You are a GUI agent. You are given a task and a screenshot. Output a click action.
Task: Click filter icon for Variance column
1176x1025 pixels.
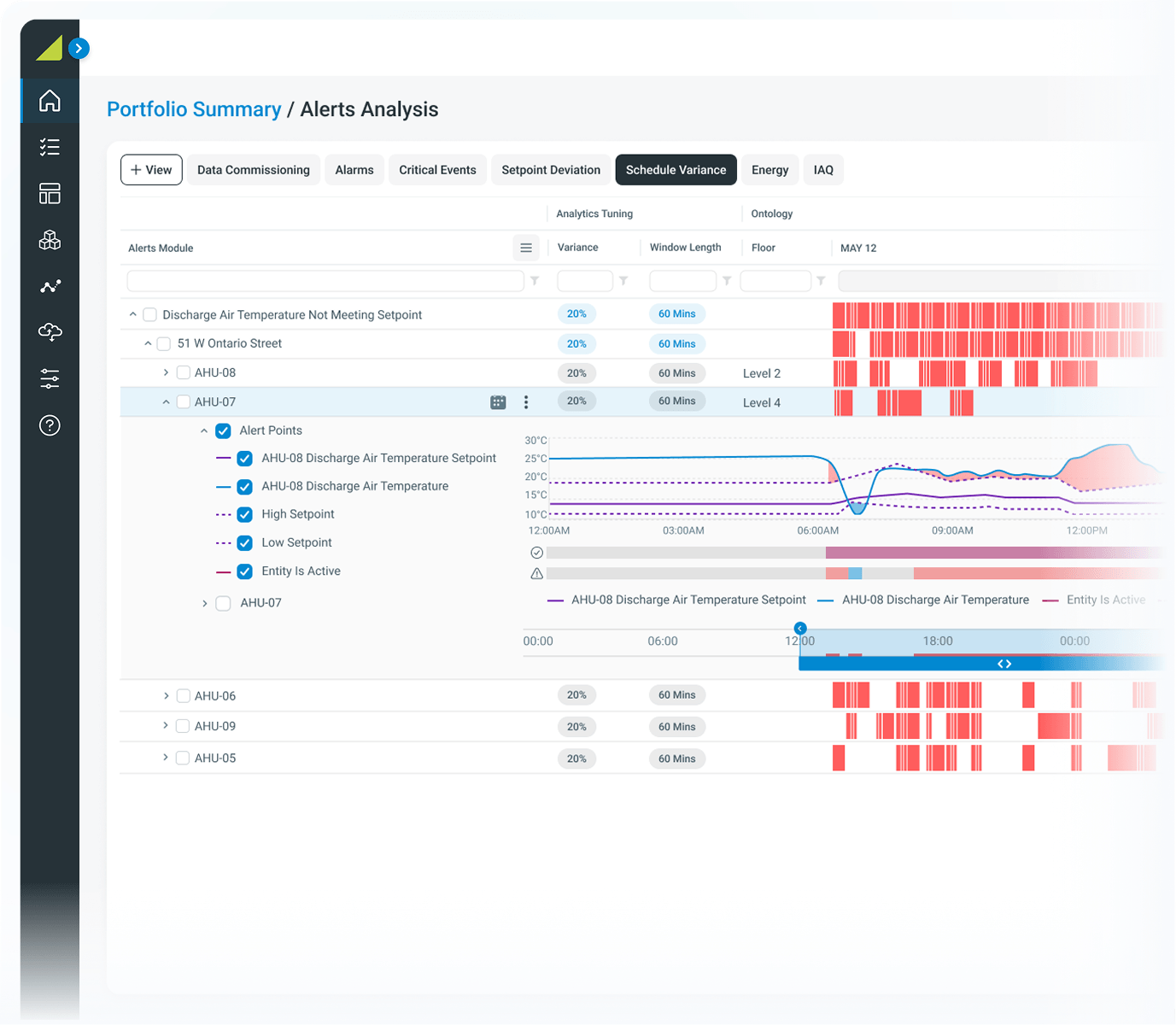coord(623,280)
